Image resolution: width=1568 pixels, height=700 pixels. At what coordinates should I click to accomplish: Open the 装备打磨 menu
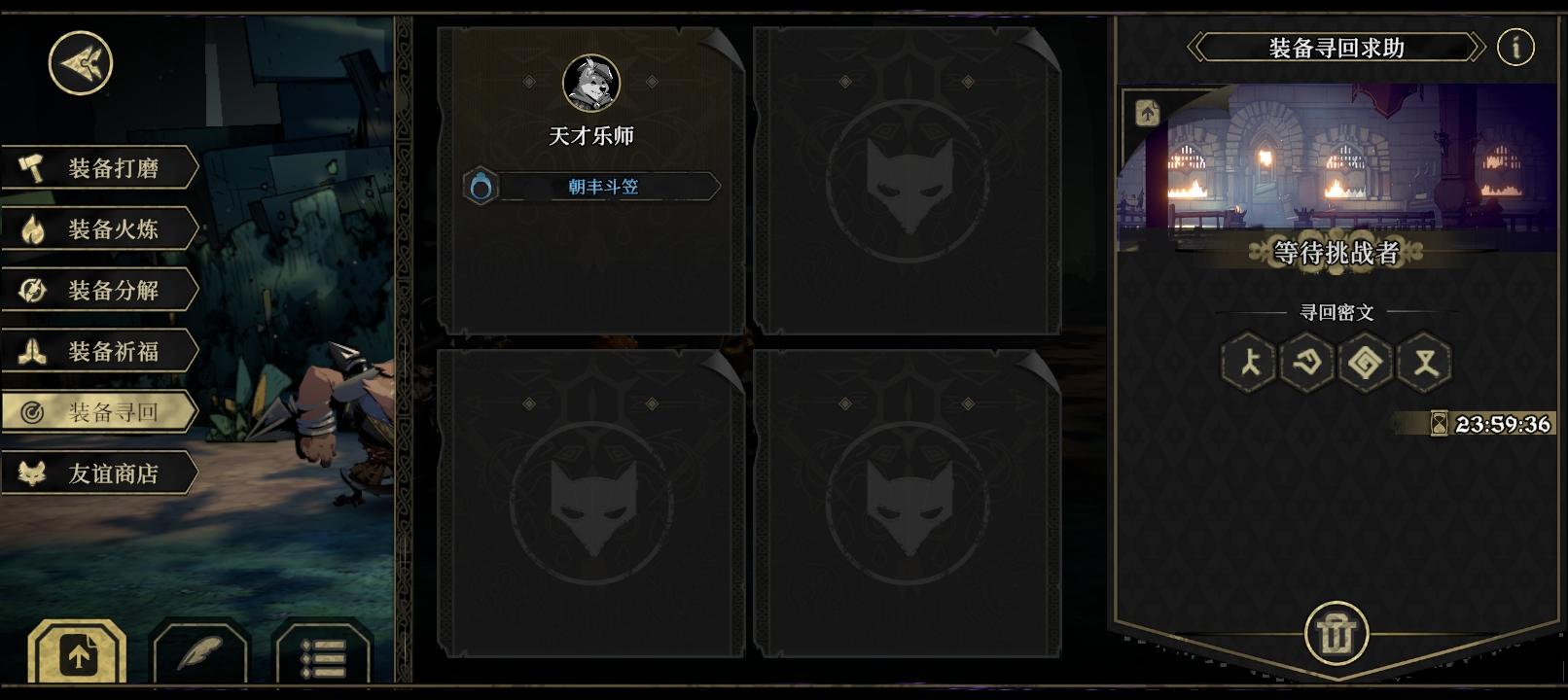[99, 168]
